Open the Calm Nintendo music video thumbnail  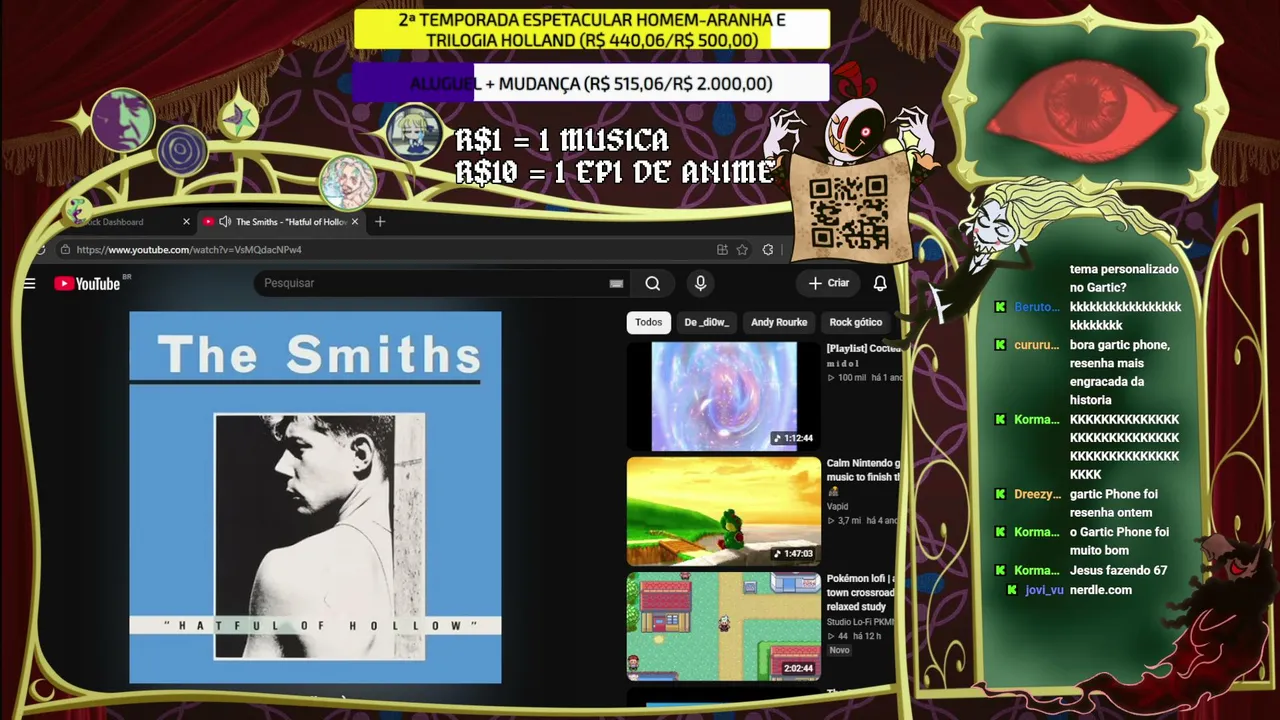tap(724, 511)
